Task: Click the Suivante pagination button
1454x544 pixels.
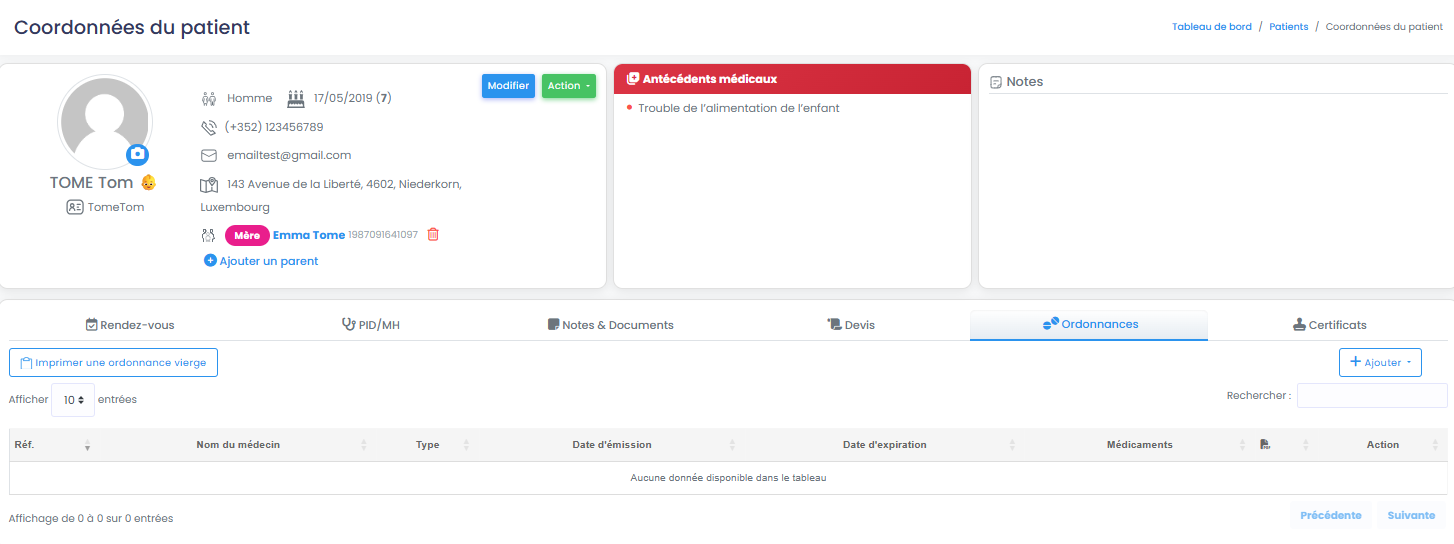Action: click(1411, 516)
